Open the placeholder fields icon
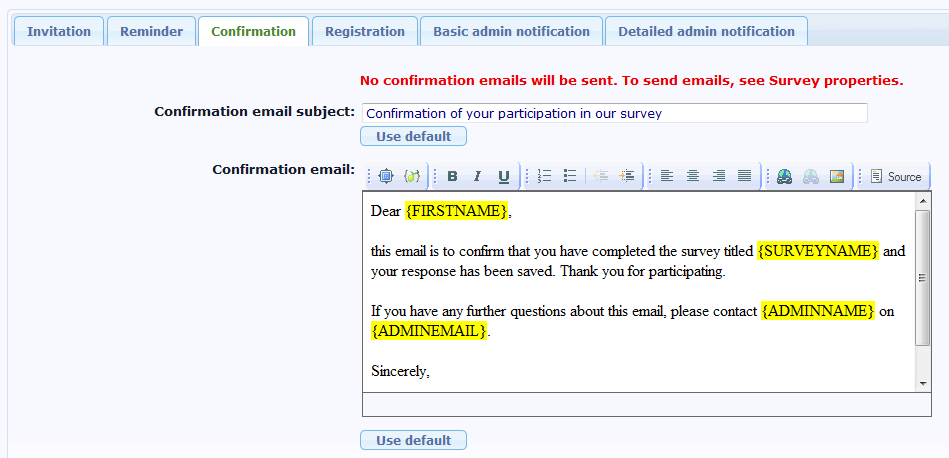Image resolution: width=949 pixels, height=458 pixels. pos(412,176)
